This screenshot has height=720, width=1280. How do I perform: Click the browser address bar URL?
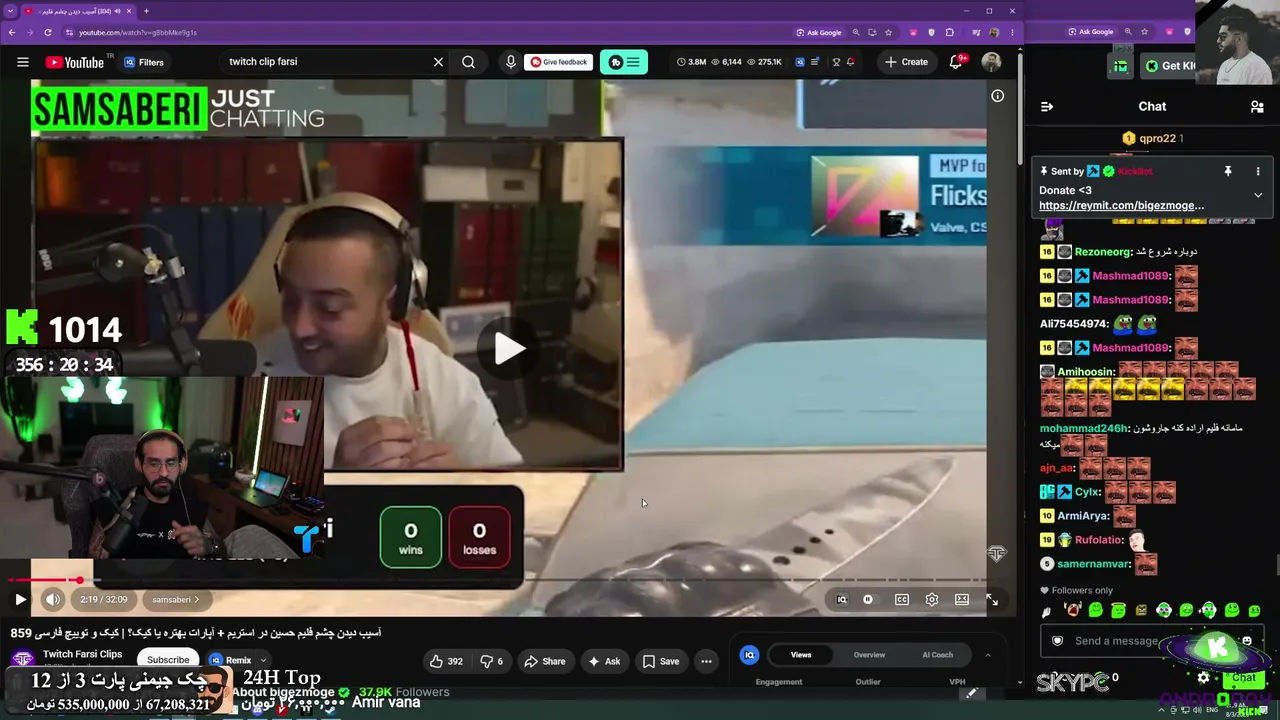coord(138,32)
